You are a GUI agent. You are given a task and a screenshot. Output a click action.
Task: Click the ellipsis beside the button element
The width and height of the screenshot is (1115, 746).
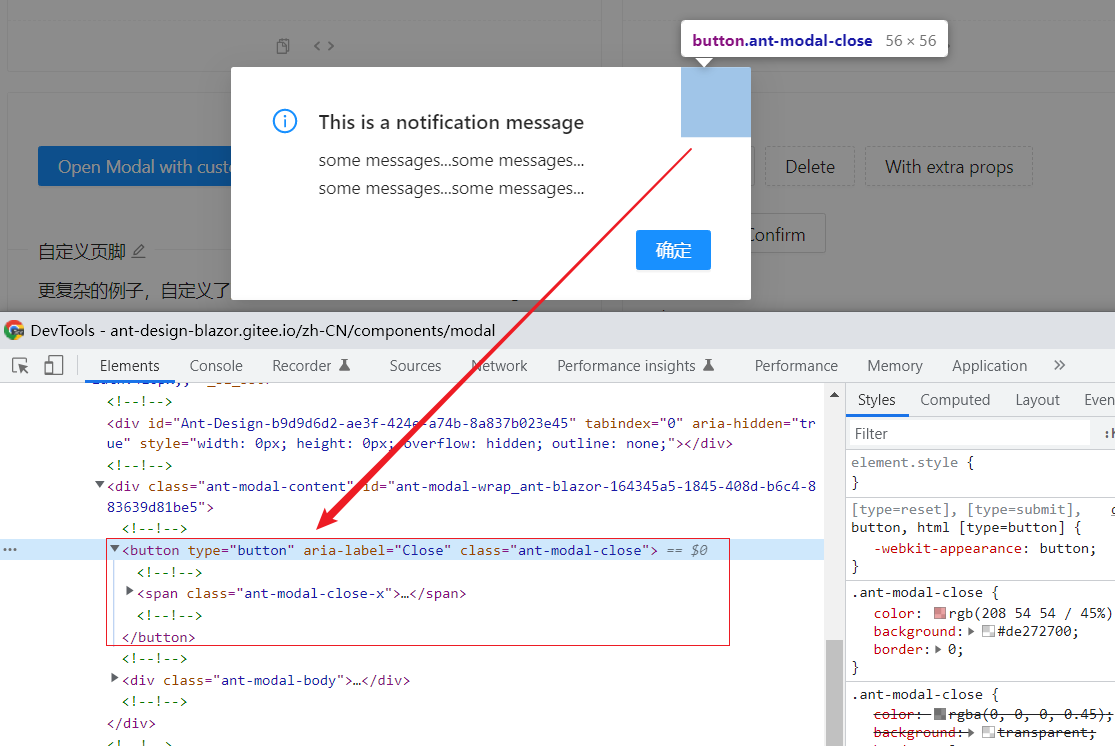pos(10,549)
